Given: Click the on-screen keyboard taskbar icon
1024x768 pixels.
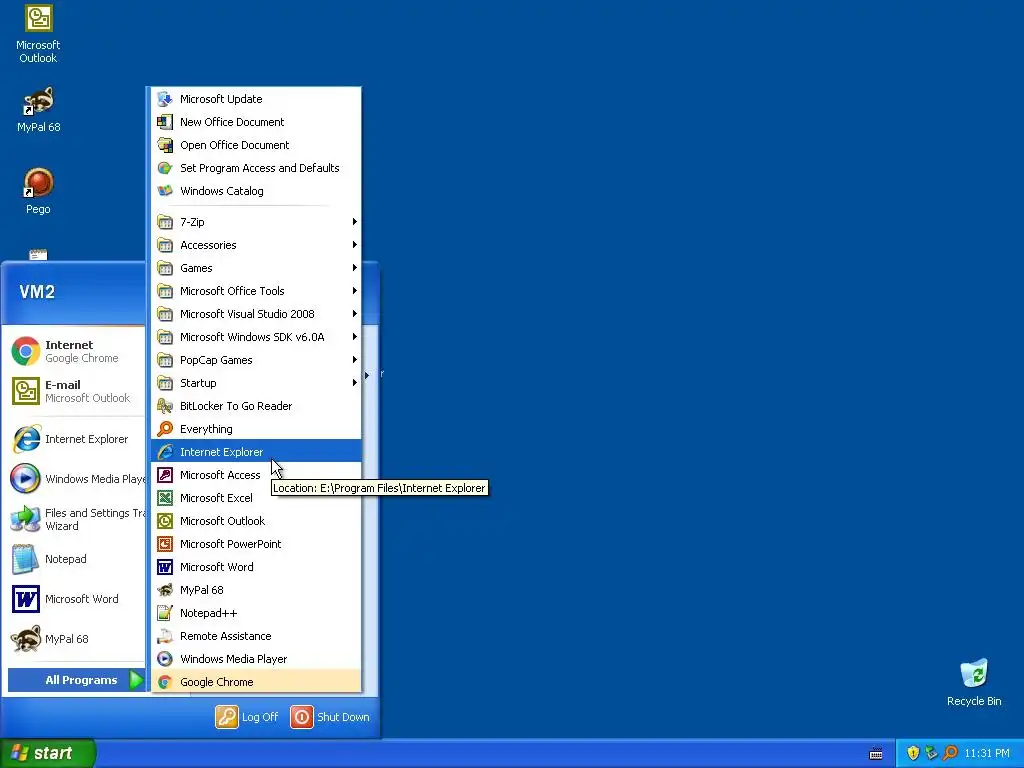Looking at the screenshot, I should pyautogui.click(x=876, y=754).
